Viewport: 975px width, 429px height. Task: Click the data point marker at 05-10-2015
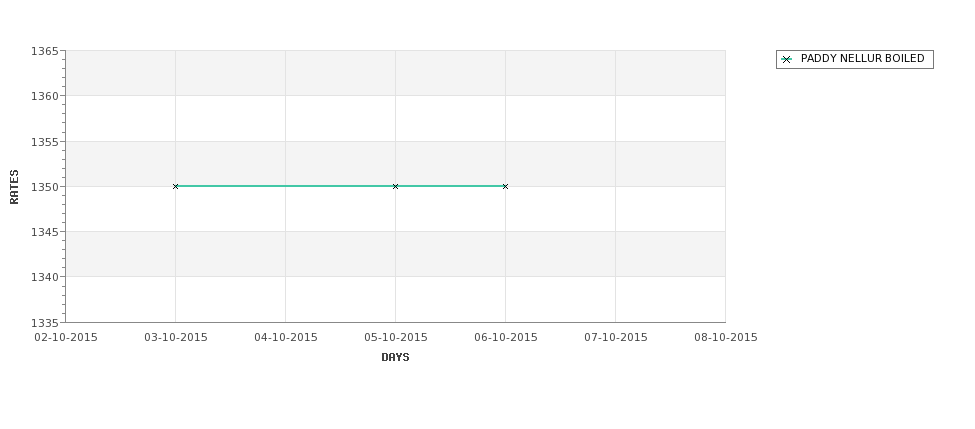pyautogui.click(x=395, y=186)
